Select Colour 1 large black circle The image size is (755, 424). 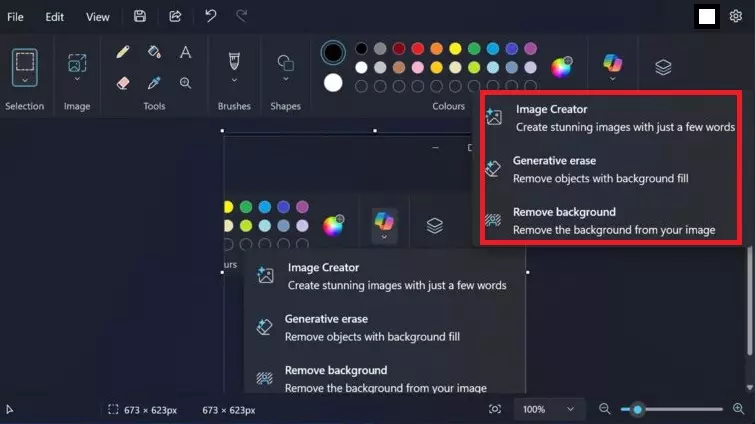pyautogui.click(x=333, y=53)
